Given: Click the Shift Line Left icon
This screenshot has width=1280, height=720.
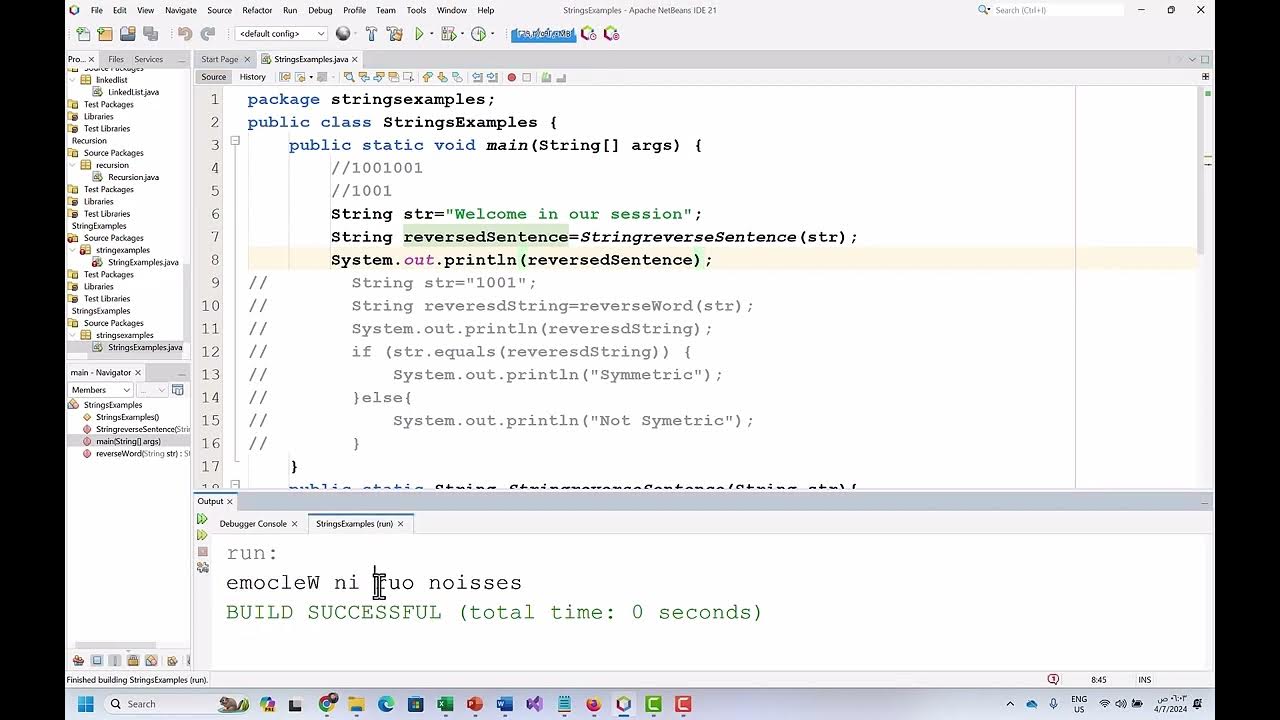Looking at the screenshot, I should click(477, 77).
